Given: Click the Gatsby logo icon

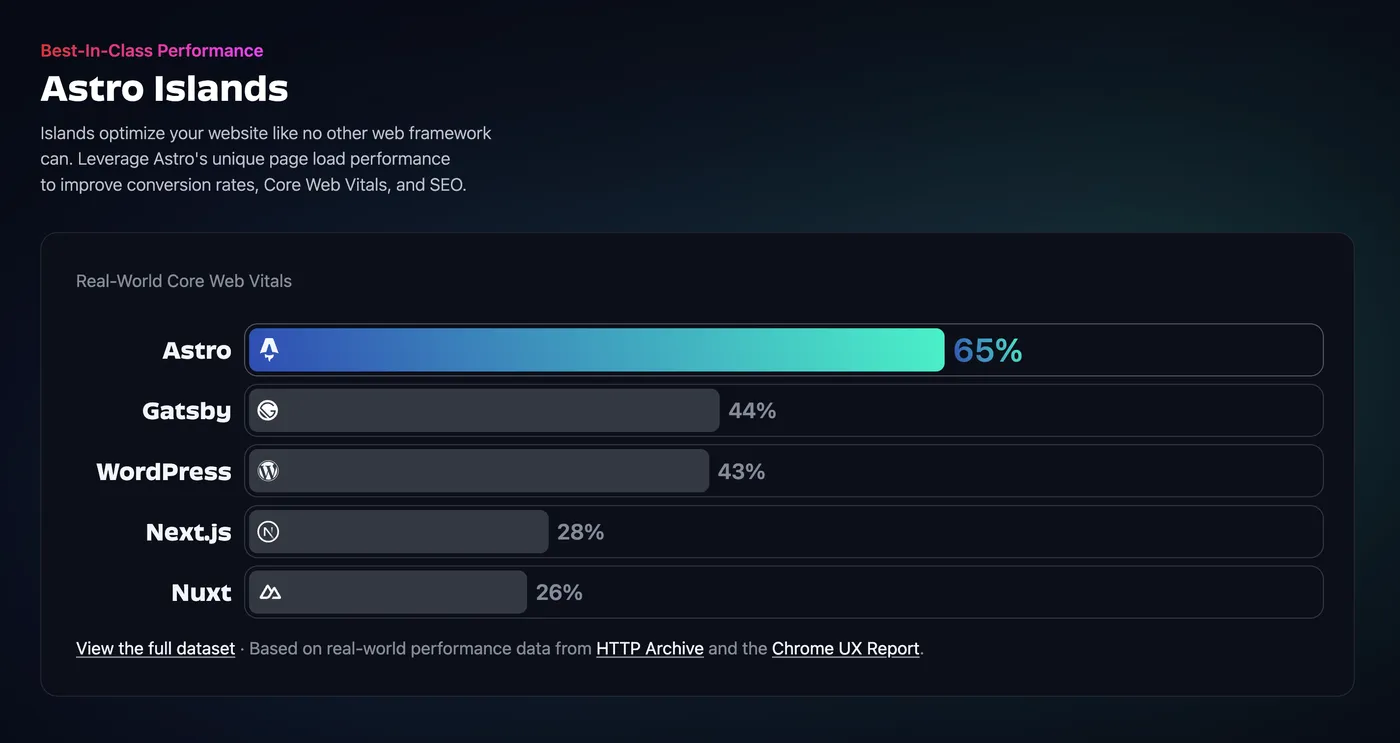Looking at the screenshot, I should pyautogui.click(x=268, y=410).
